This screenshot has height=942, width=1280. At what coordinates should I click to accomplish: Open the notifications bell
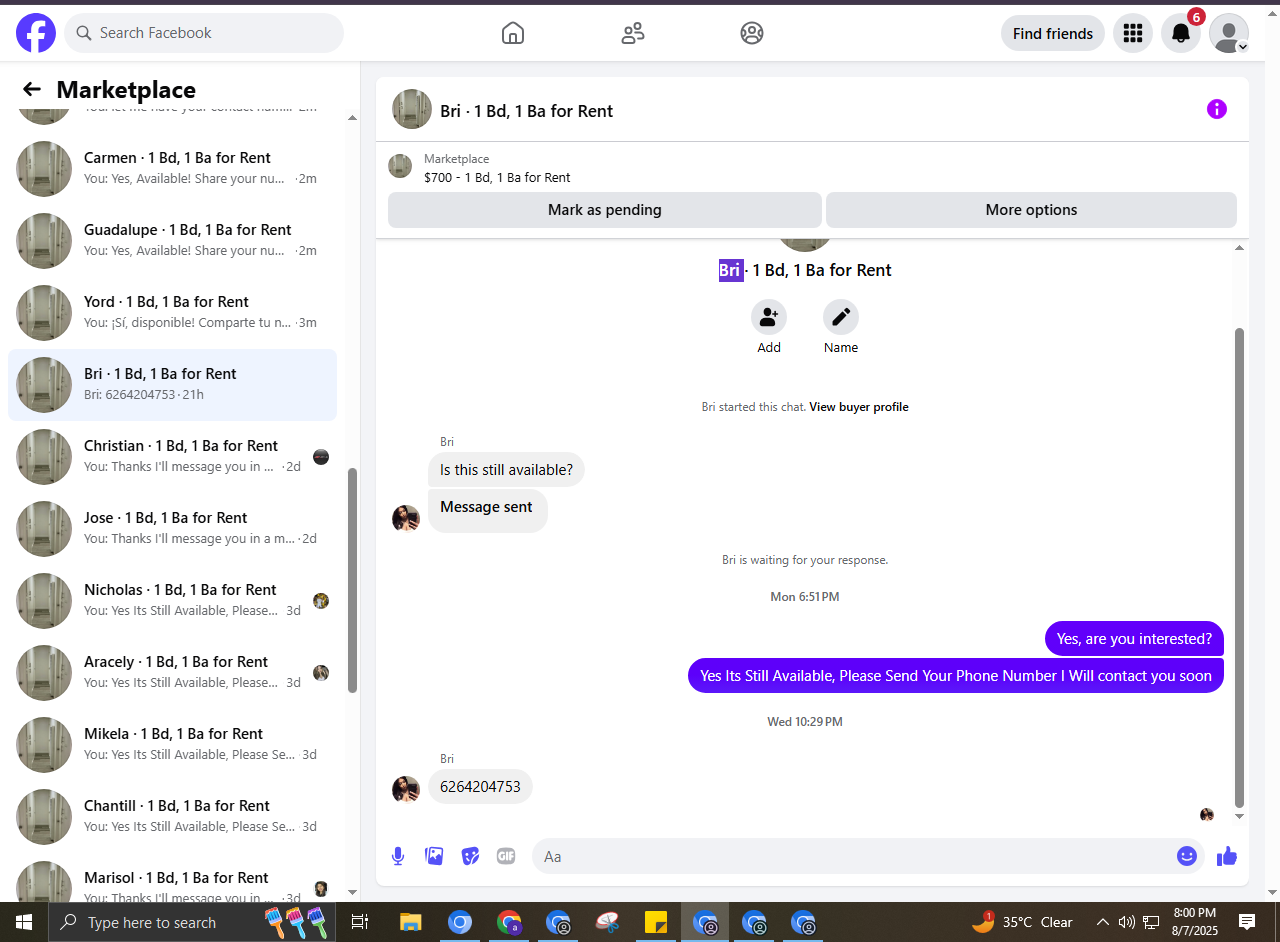(1181, 33)
